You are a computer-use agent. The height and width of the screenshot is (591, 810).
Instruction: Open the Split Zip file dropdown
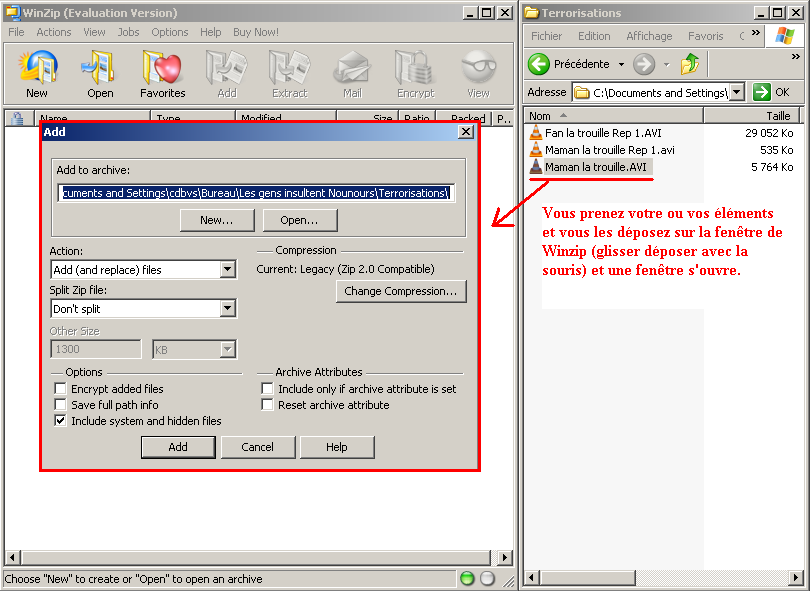pyautogui.click(x=227, y=308)
